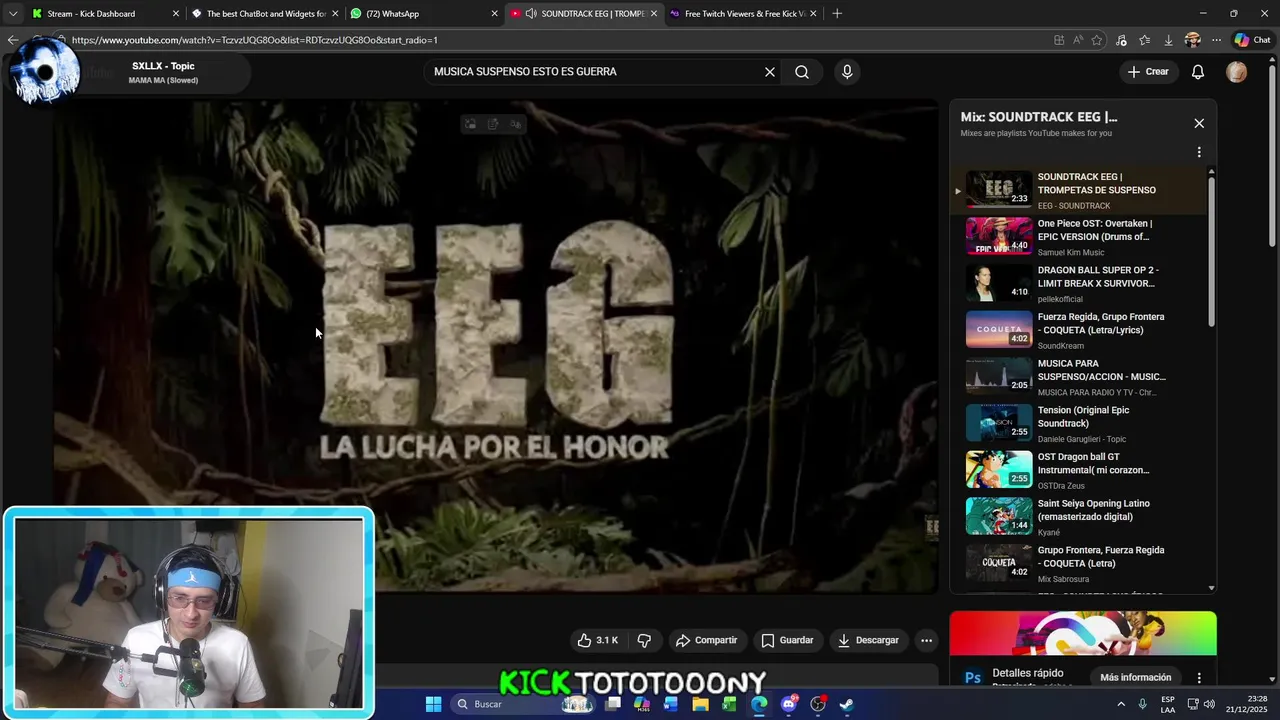Screen dimensions: 1280x720
Task: Open YouTube notifications bell
Action: pyautogui.click(x=1198, y=72)
